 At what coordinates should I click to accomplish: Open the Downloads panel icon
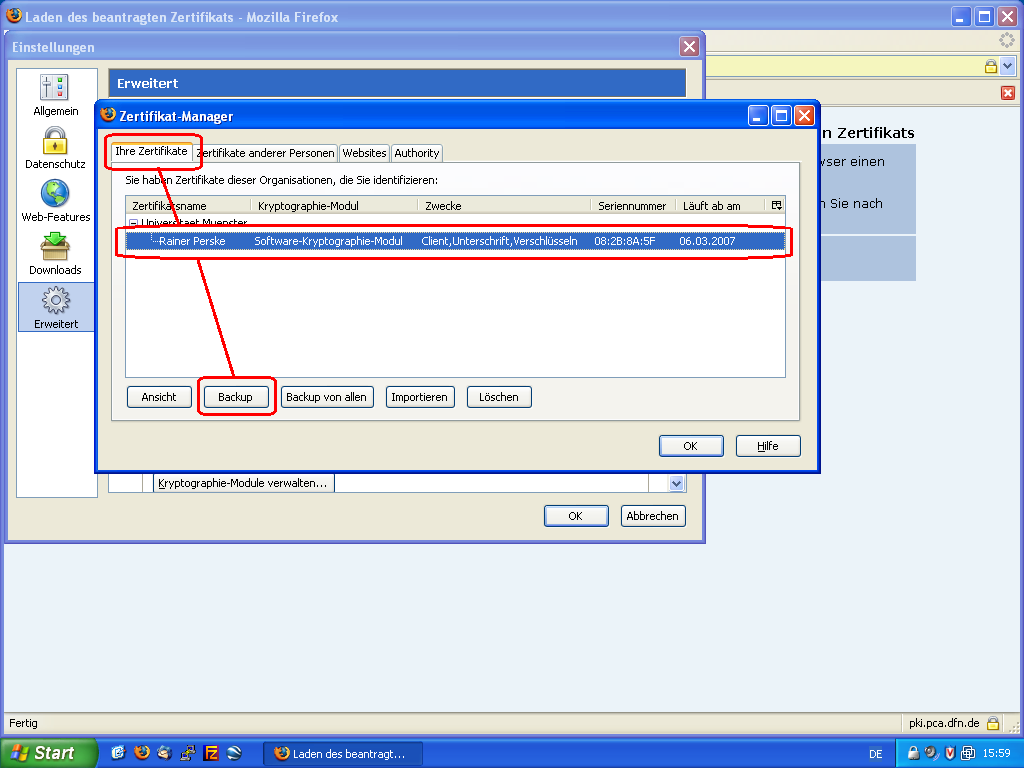coord(56,254)
